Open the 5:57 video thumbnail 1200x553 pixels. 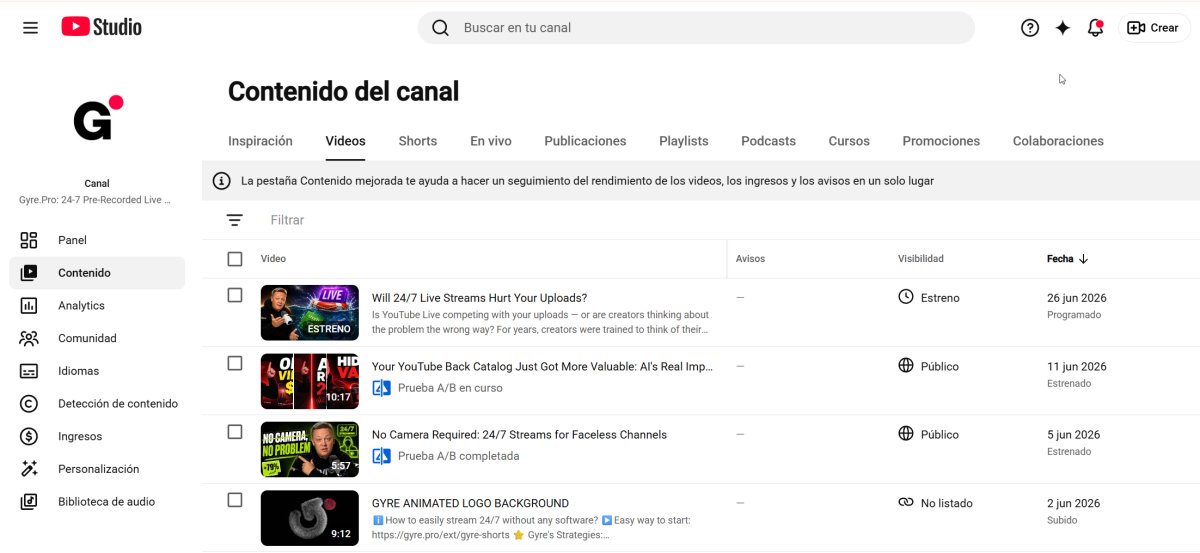click(310, 450)
